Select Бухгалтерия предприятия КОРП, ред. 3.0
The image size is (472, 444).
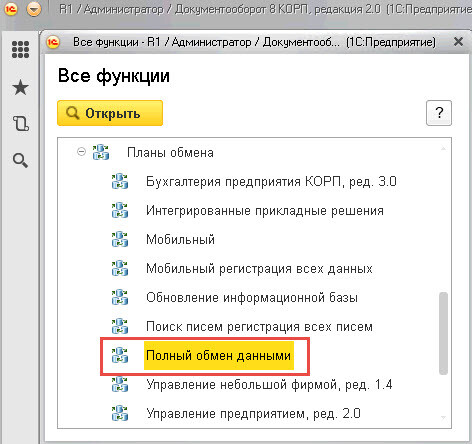click(x=271, y=182)
